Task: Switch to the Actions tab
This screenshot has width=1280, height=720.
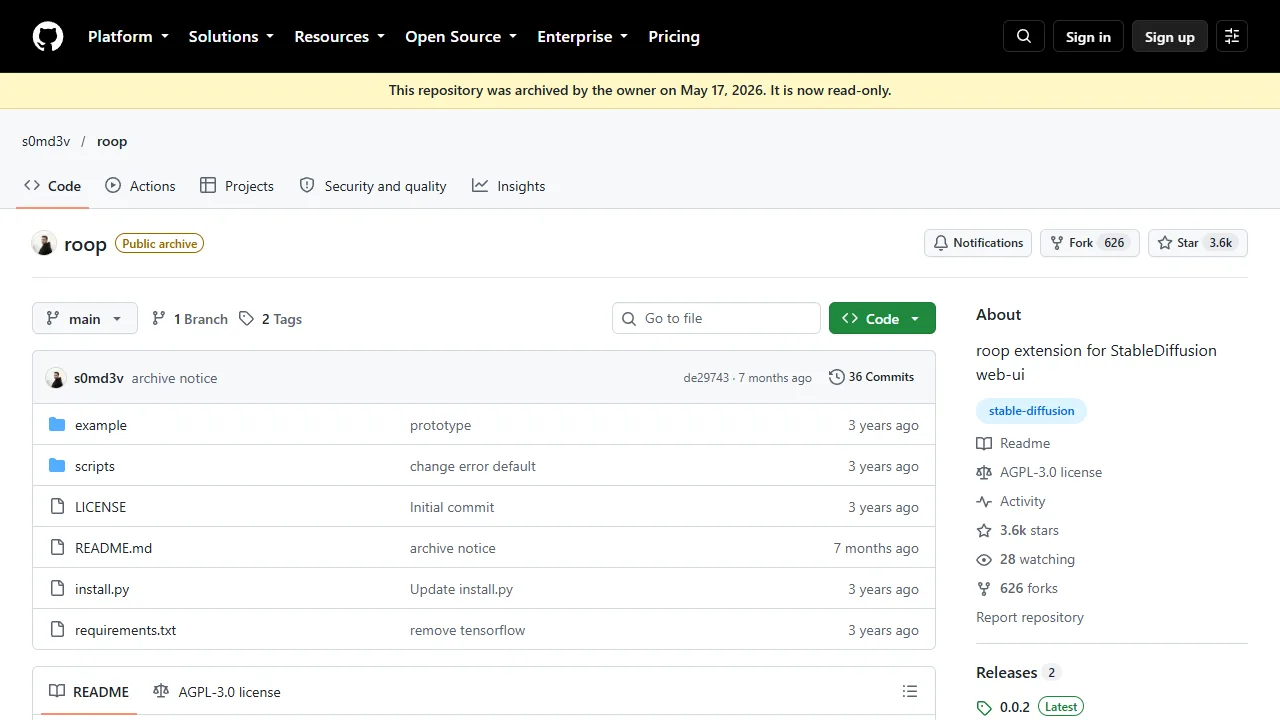Action: (x=140, y=186)
